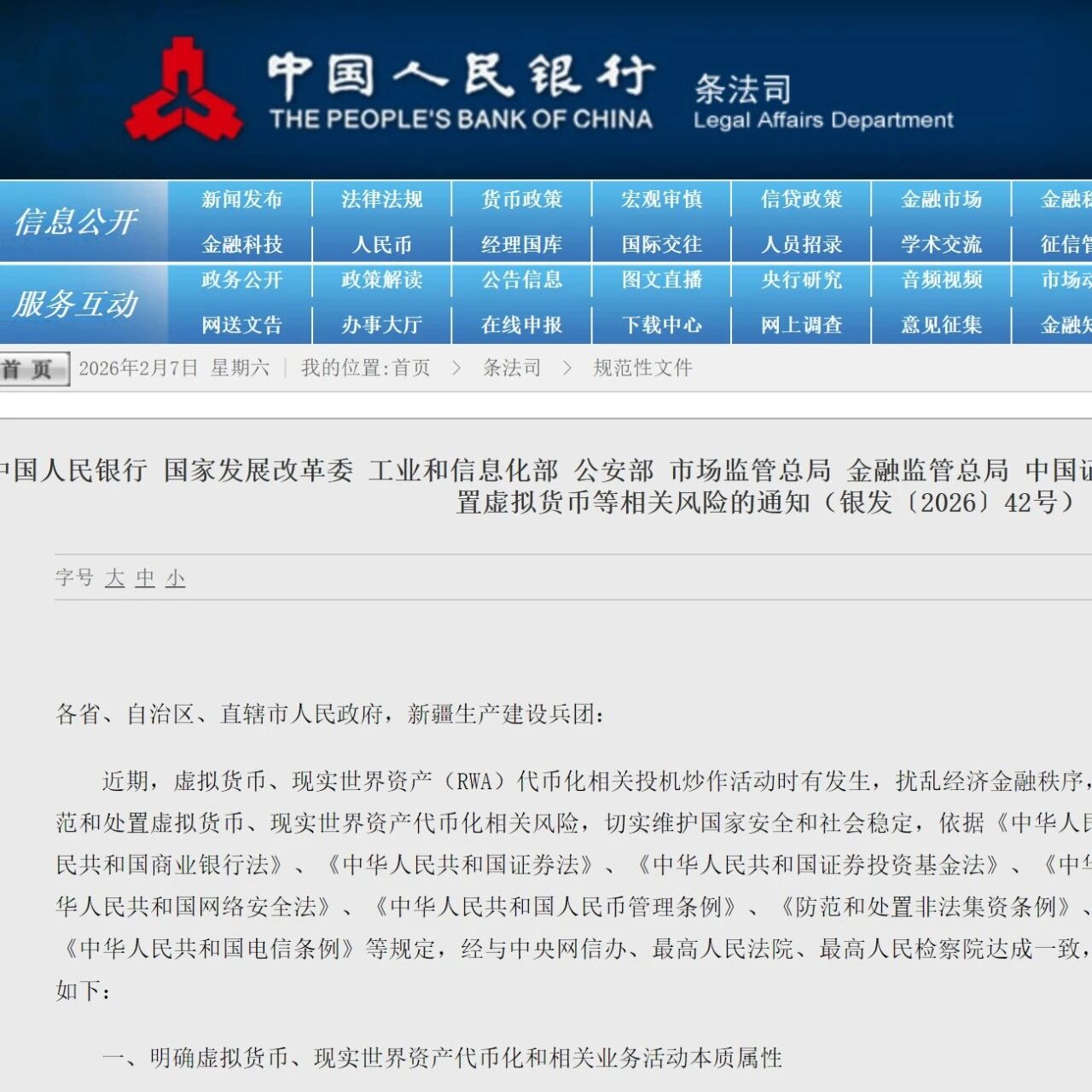Open the 金融市场 menu item
The width and height of the screenshot is (1092, 1092).
click(941, 200)
